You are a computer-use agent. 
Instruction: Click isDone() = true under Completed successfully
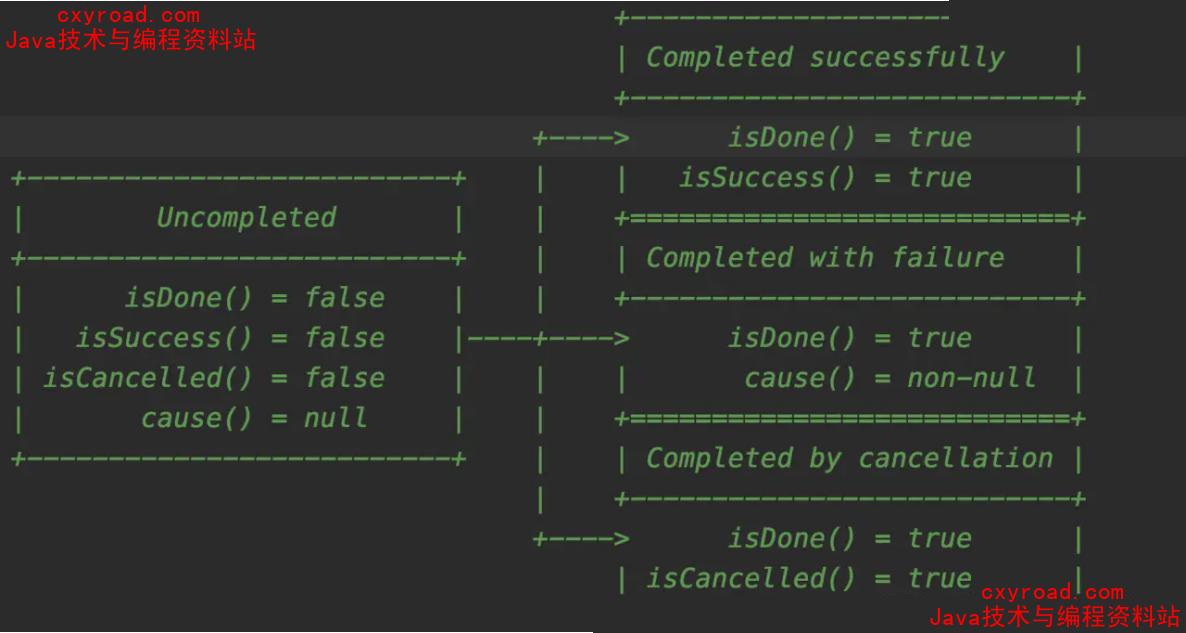(849, 138)
